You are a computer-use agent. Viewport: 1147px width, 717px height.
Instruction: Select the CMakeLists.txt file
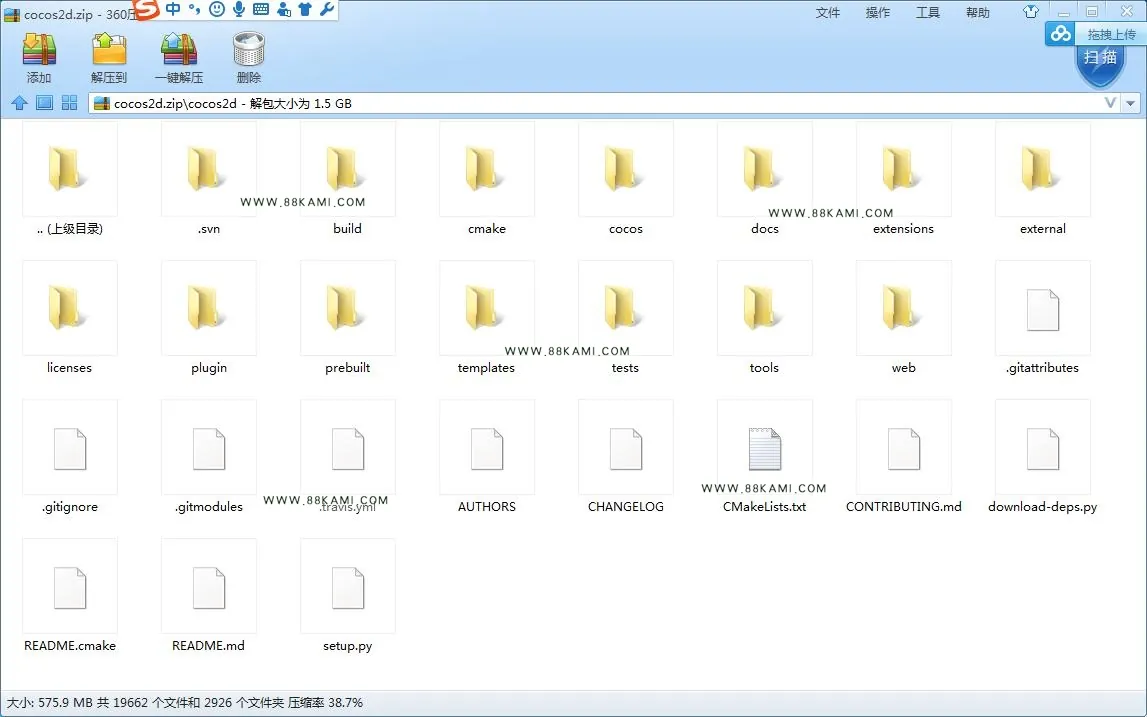pos(764,457)
